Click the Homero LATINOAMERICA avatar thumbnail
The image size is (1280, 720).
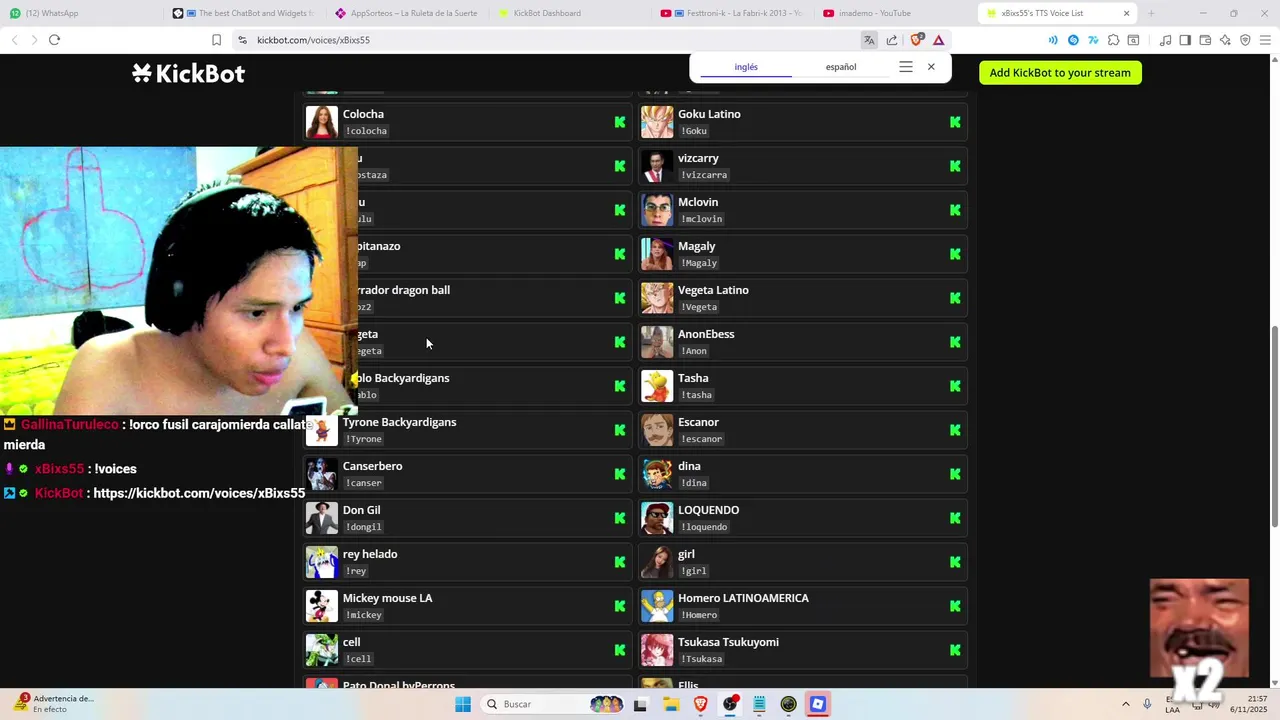point(657,606)
